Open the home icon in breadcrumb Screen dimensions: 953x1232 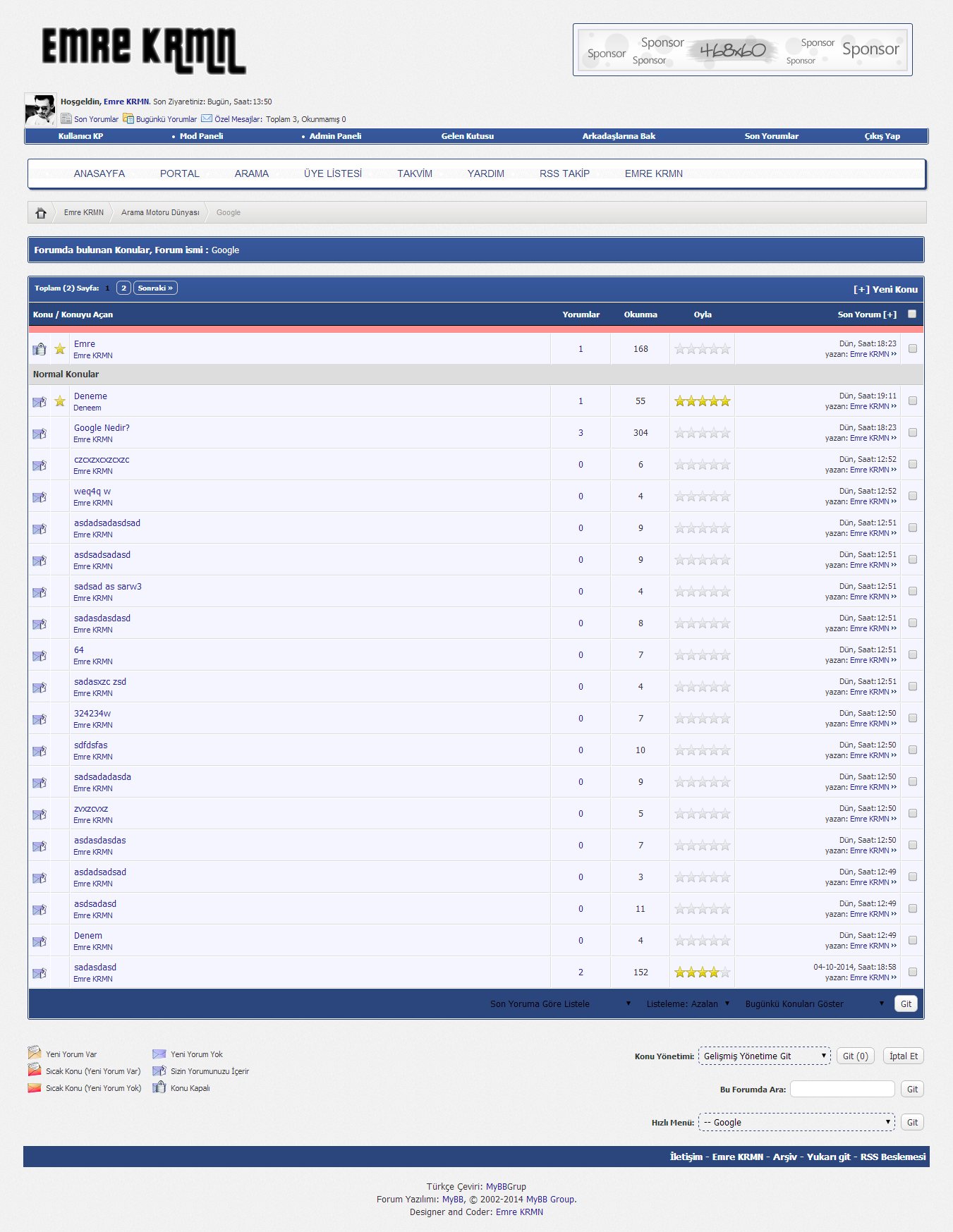(41, 212)
